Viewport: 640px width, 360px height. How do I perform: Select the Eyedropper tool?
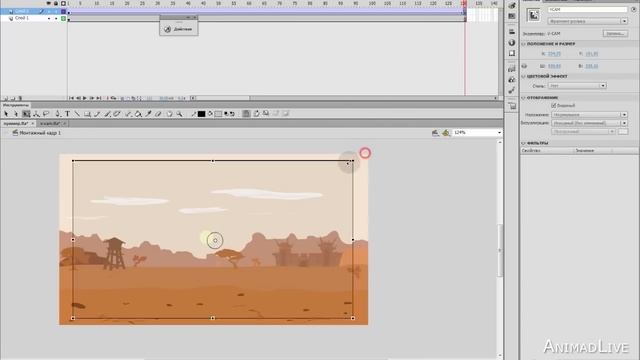(x=149, y=114)
